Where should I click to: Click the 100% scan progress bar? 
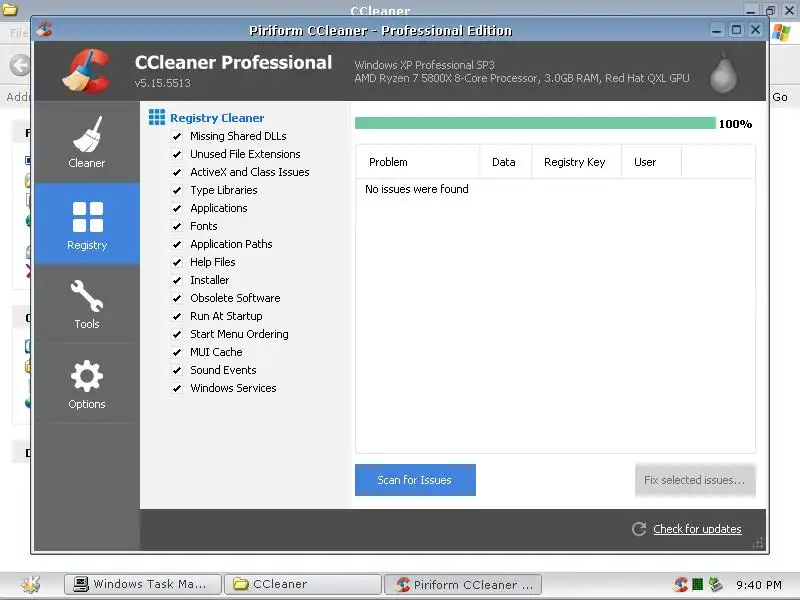(535, 123)
